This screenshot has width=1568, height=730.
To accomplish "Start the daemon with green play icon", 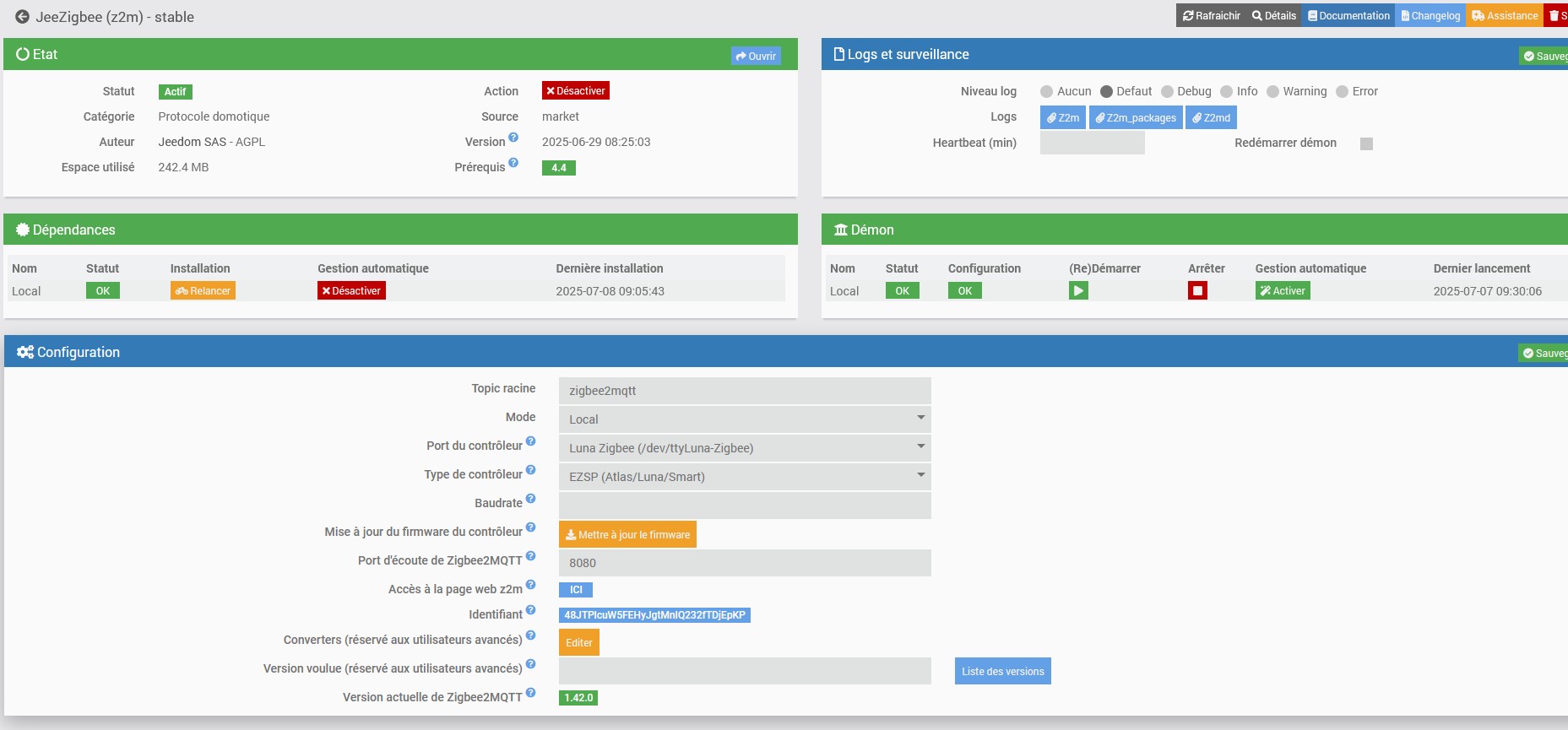I will click(1078, 291).
